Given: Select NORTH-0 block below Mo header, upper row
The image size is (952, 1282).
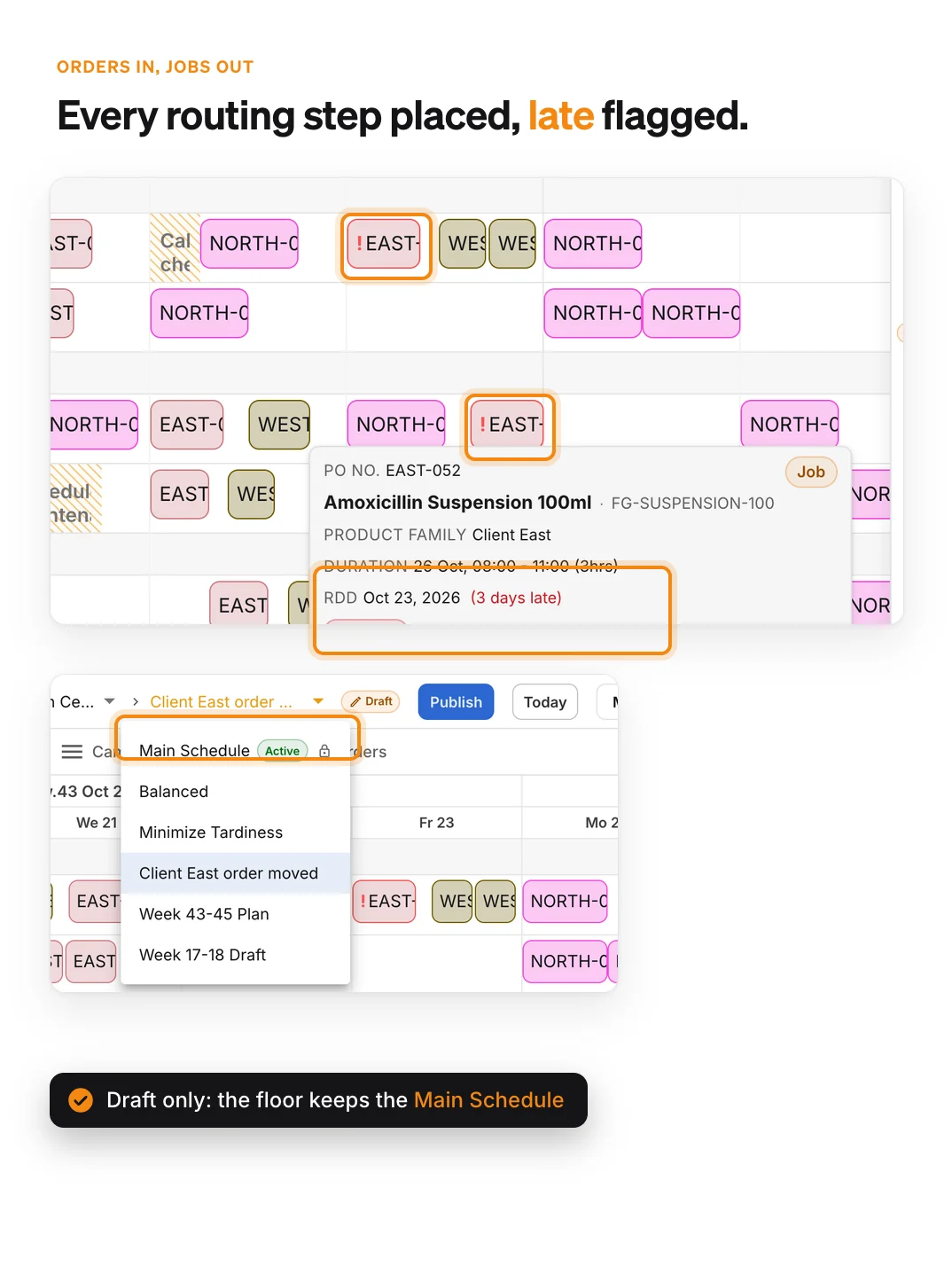Looking at the screenshot, I should [x=566, y=902].
